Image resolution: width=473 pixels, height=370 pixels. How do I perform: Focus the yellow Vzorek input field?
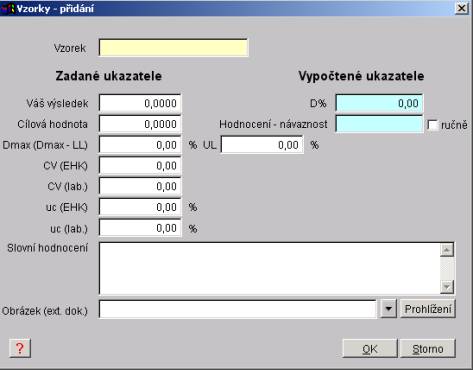click(x=173, y=48)
